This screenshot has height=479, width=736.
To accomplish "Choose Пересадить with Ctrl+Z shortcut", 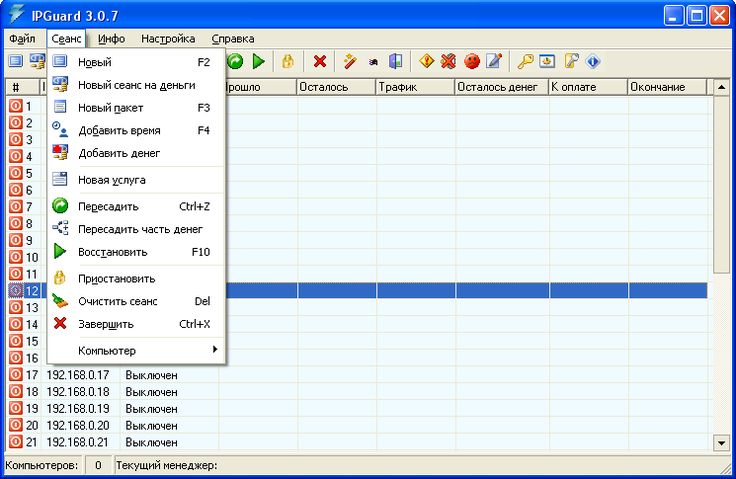I will 136,206.
